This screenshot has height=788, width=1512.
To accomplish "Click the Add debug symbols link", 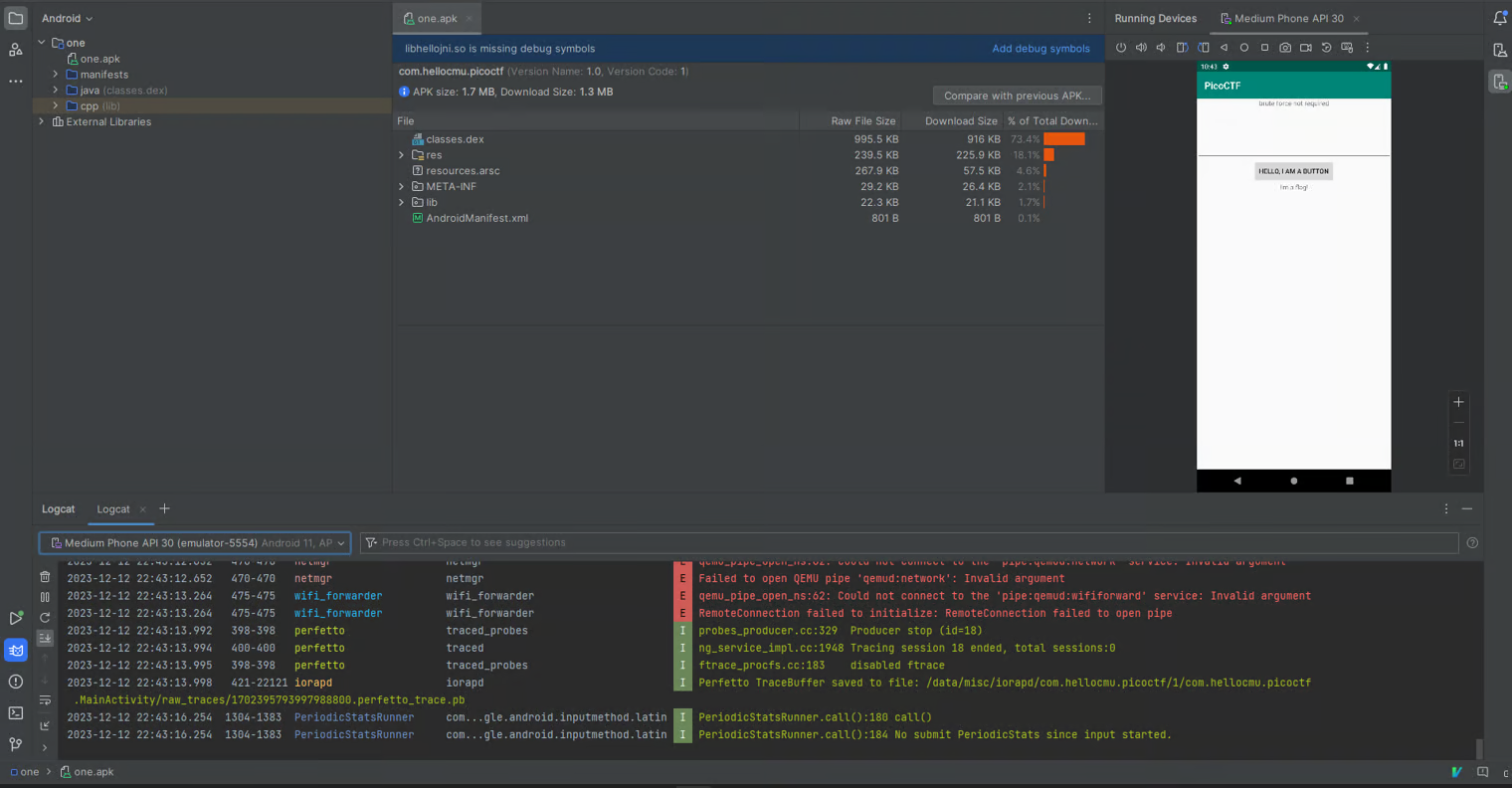I will point(1040,49).
